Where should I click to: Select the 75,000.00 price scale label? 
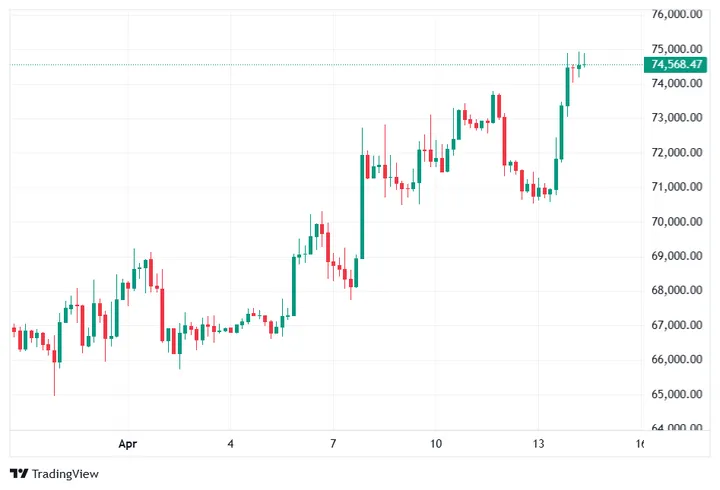(677, 49)
